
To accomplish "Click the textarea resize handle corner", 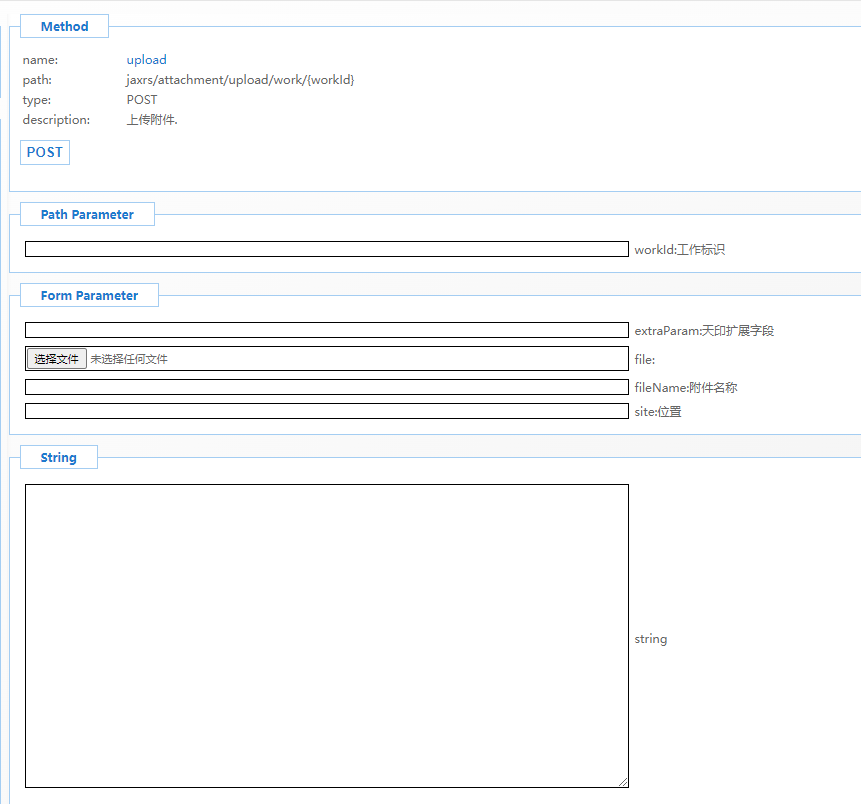I will pos(623,782).
